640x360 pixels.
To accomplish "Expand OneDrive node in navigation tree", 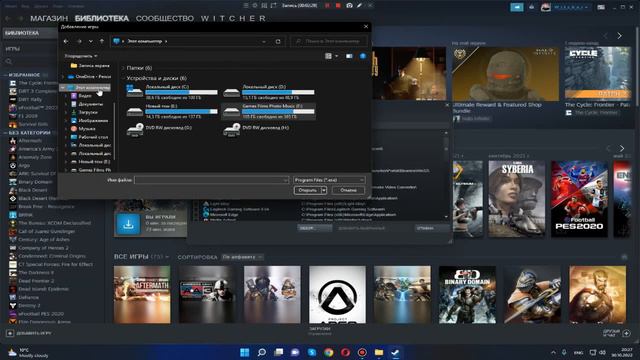I will [x=63, y=76].
